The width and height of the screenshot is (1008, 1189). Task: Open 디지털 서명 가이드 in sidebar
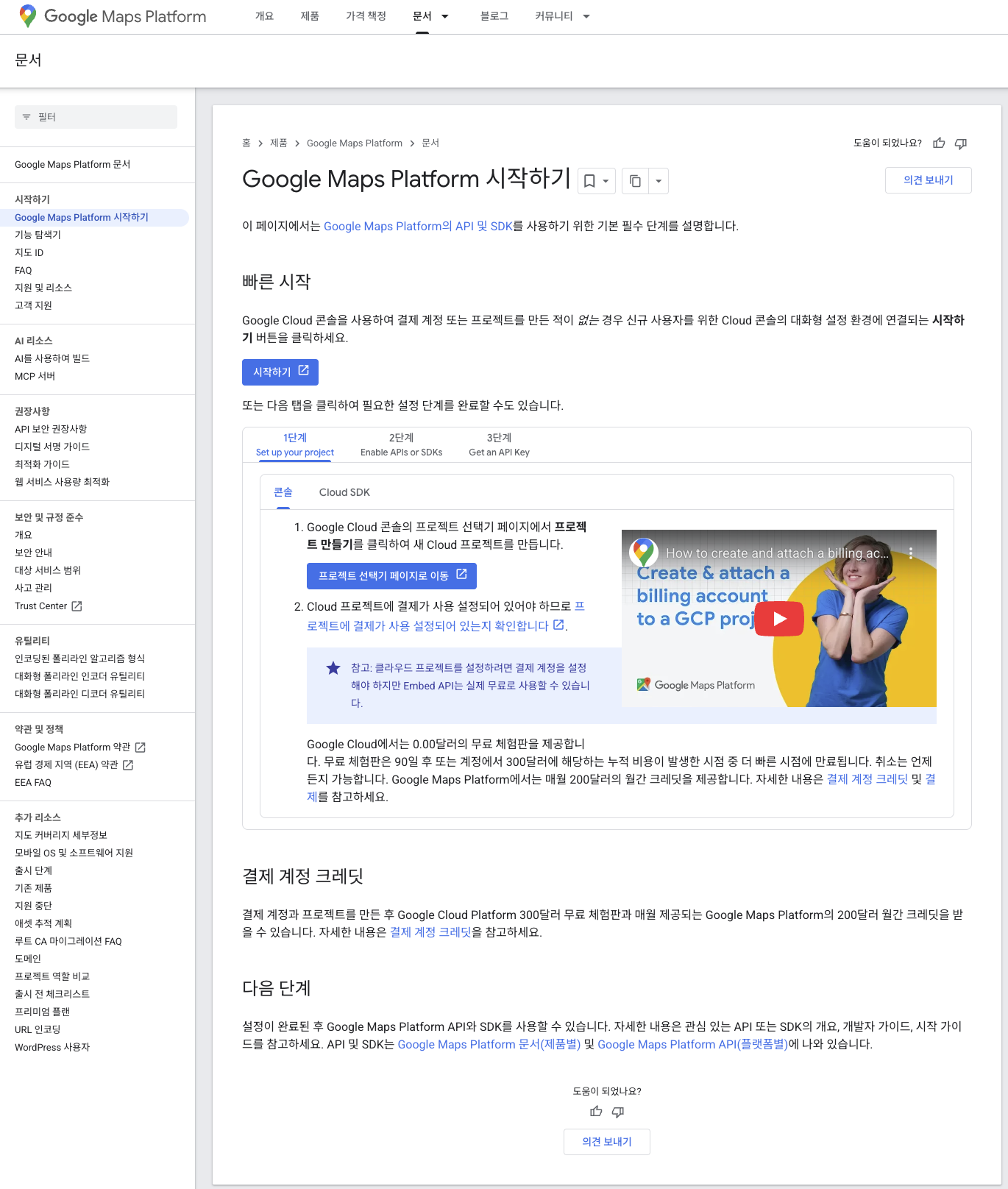point(52,447)
